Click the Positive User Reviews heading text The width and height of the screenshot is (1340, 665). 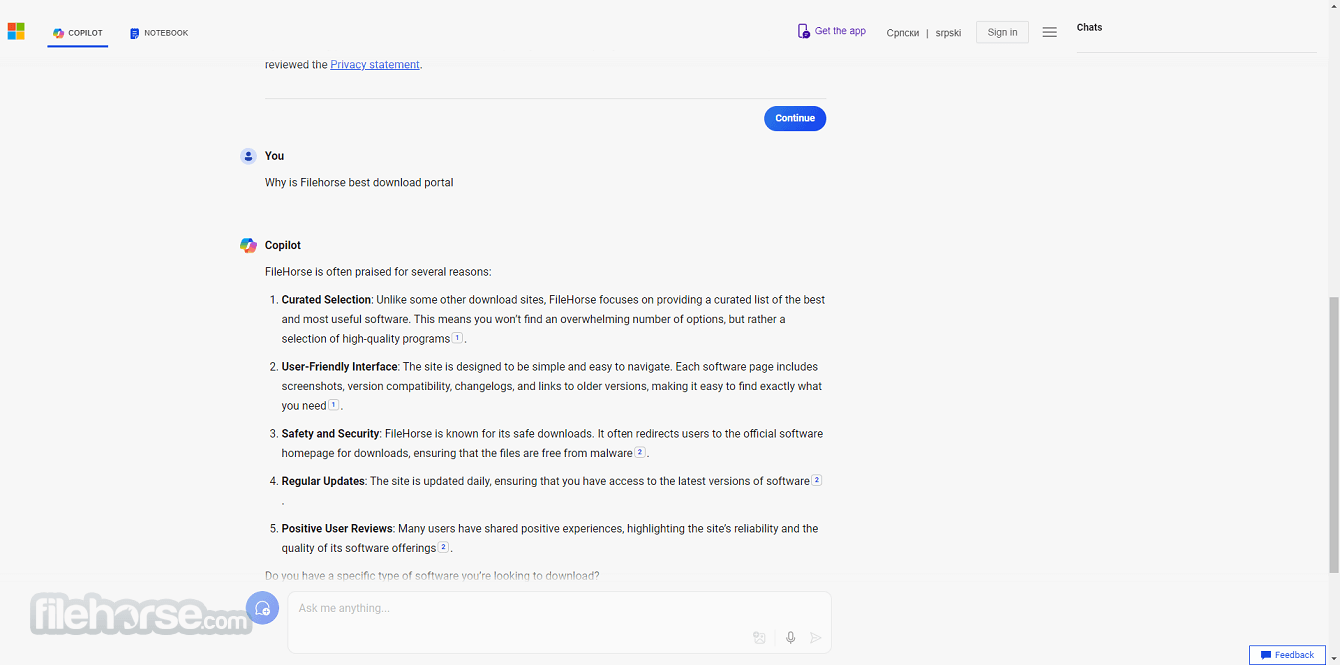pyautogui.click(x=337, y=529)
